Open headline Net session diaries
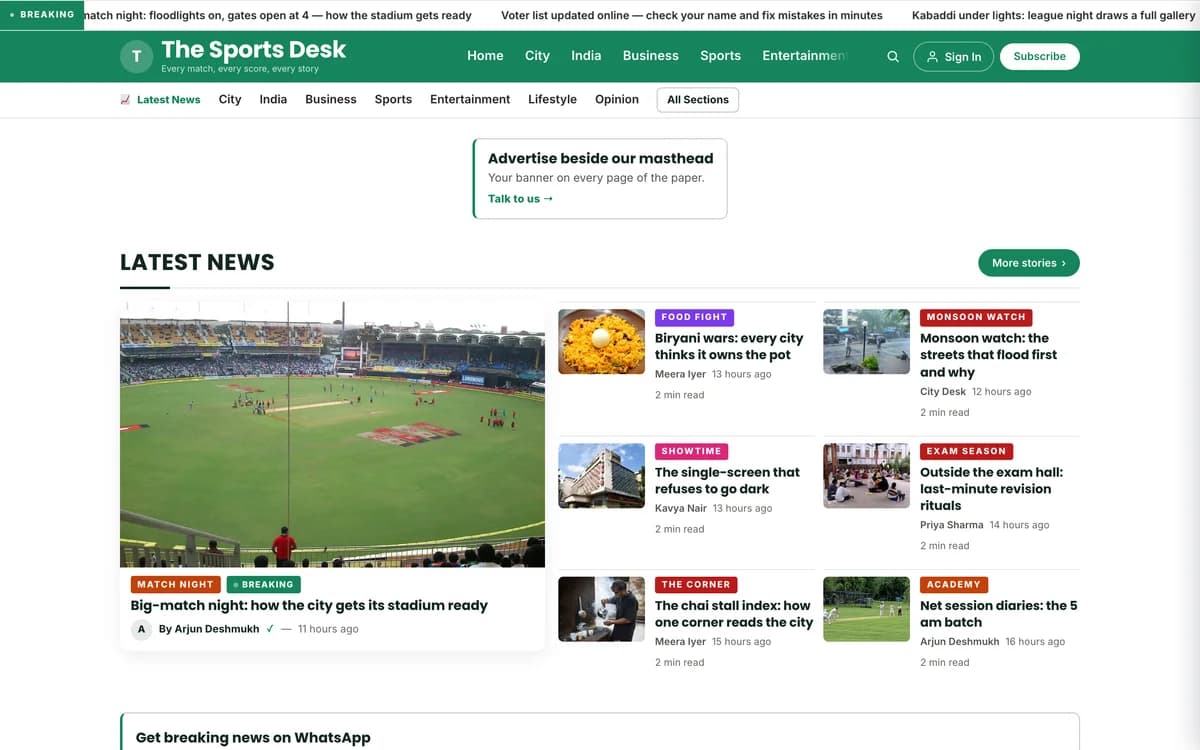This screenshot has width=1200, height=750. [x=999, y=613]
